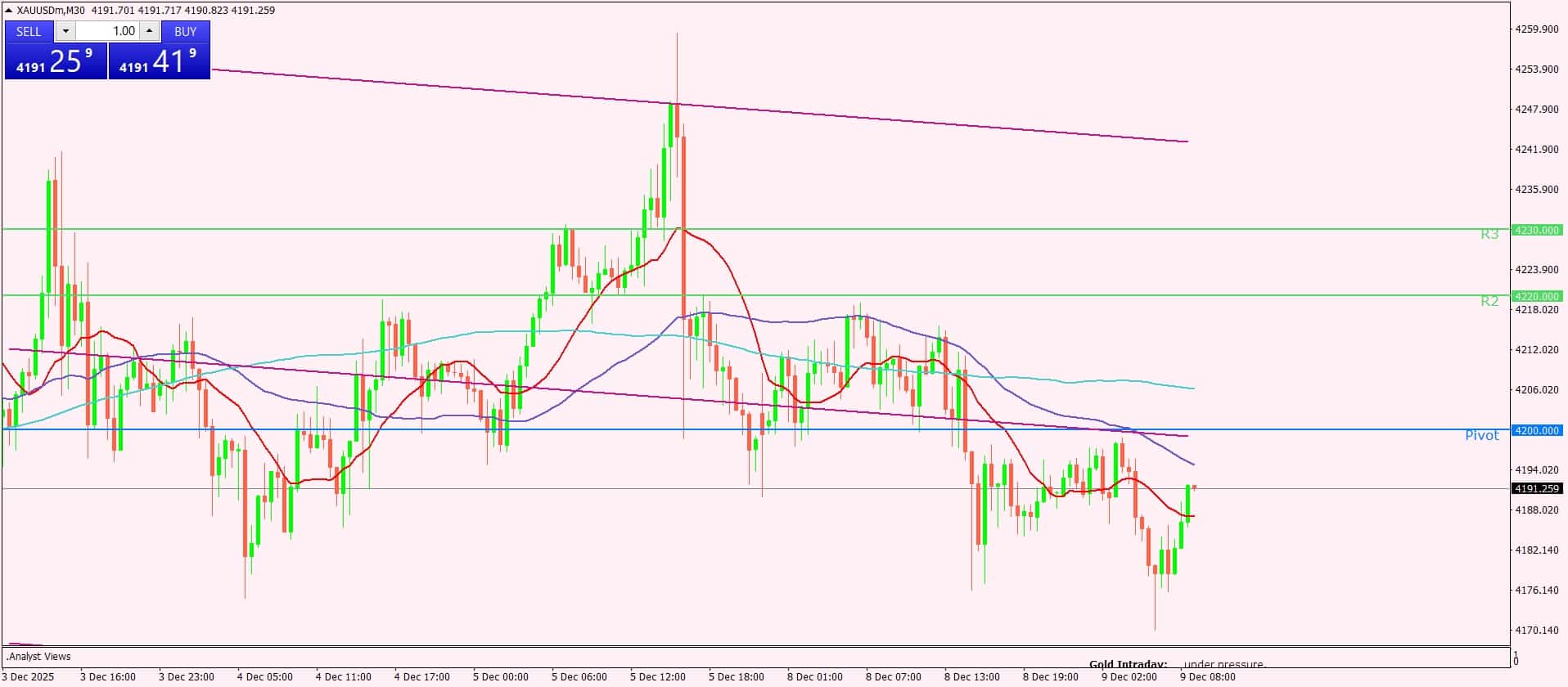The width and height of the screenshot is (1568, 687).
Task: Click the BUY button
Action: [x=186, y=31]
